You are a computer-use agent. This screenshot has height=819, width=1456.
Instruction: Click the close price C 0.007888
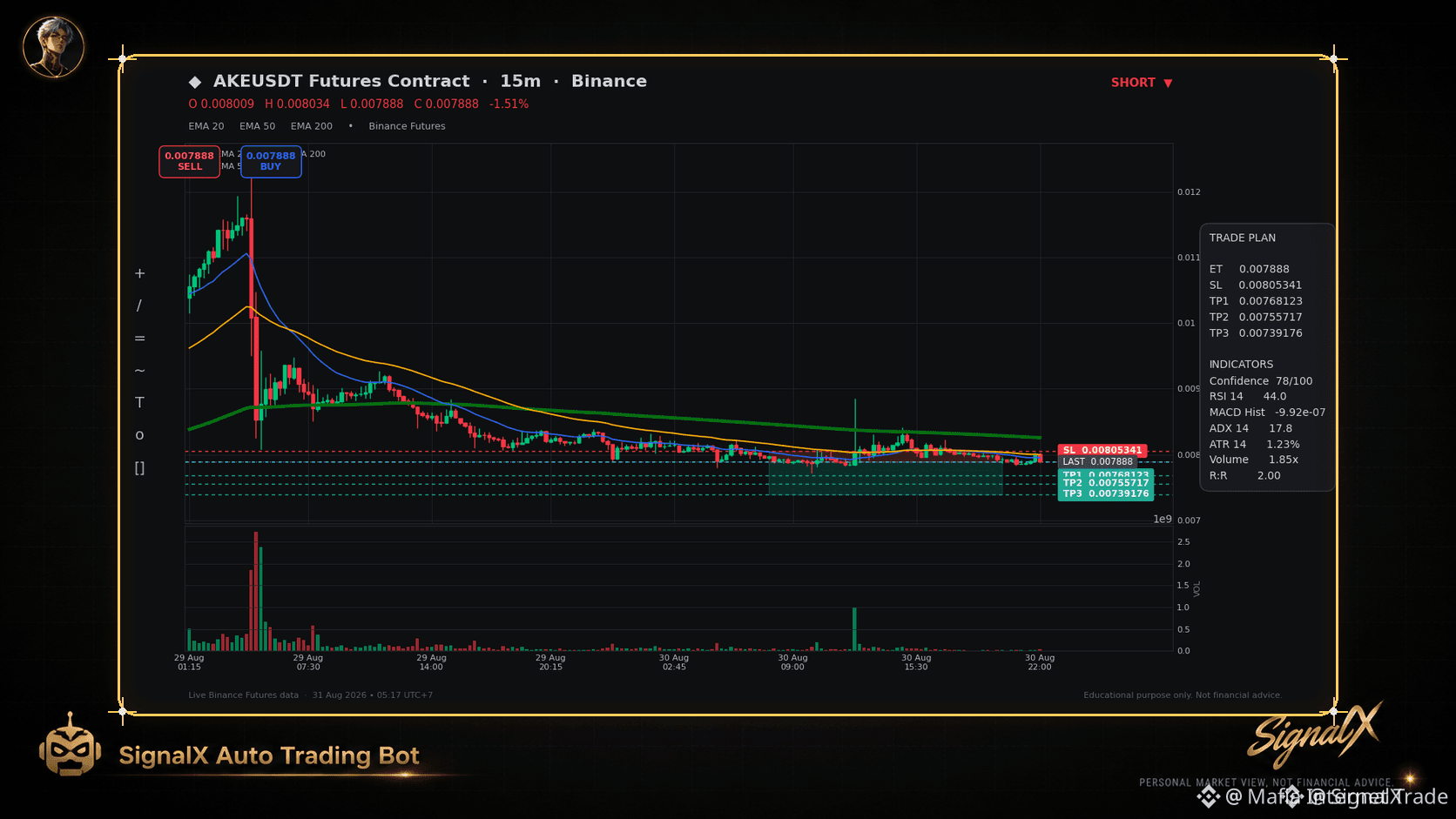click(x=446, y=104)
